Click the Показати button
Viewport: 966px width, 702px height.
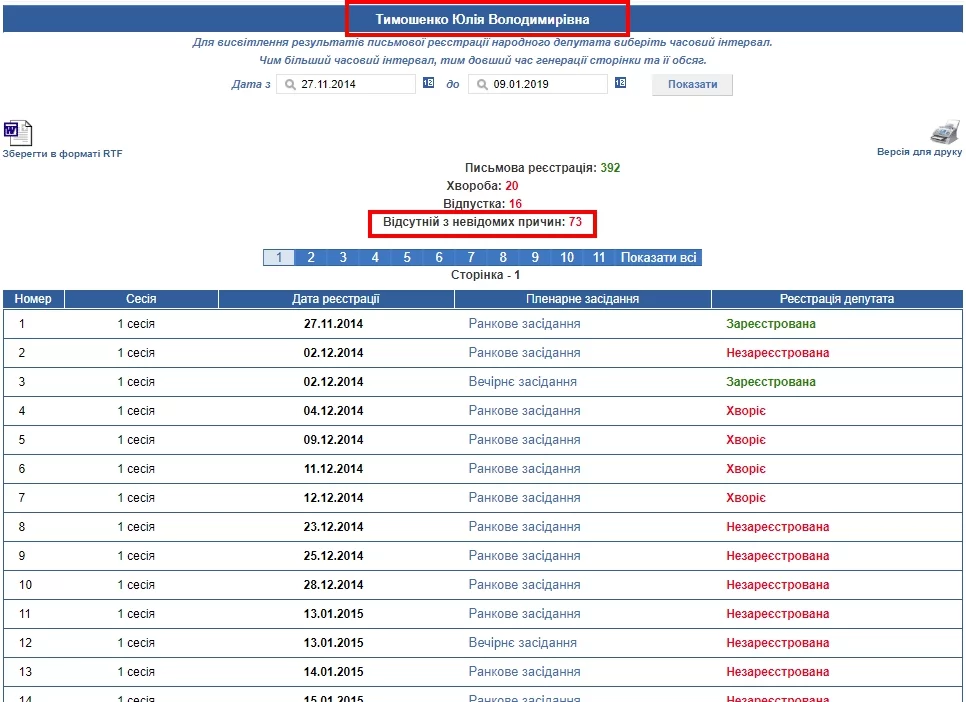[692, 84]
